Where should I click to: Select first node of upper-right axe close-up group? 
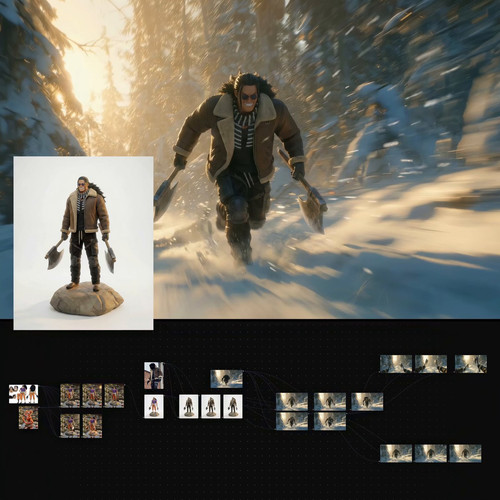coord(396,364)
